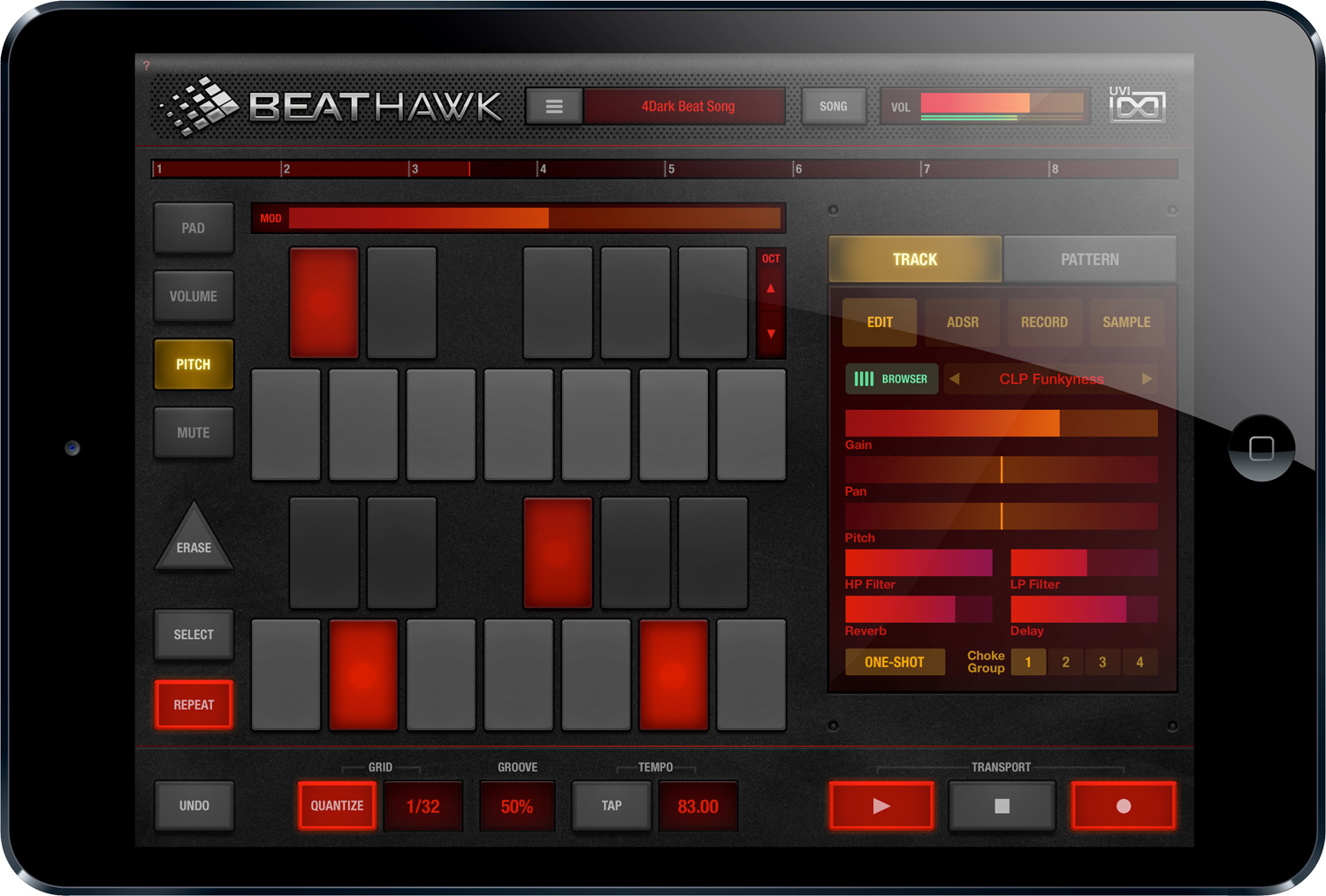The height and width of the screenshot is (896, 1326).
Task: Start playback with the play button
Action: point(881,806)
